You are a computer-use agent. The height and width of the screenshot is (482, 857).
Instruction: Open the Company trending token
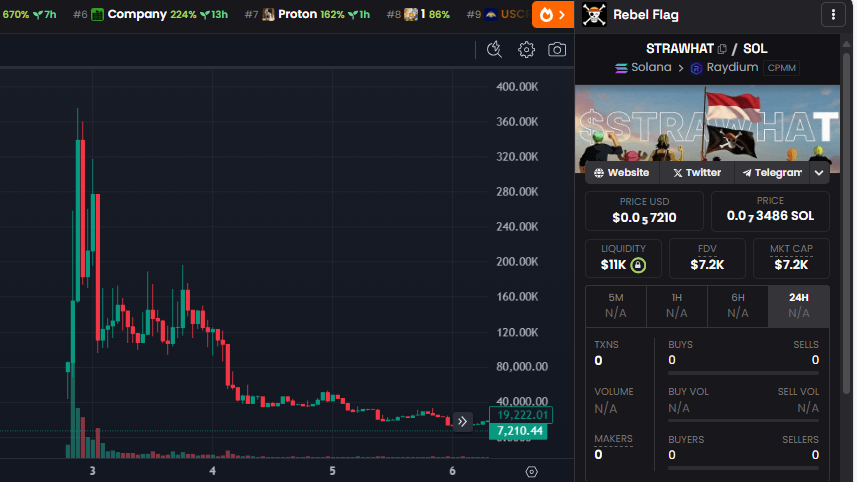pyautogui.click(x=150, y=15)
